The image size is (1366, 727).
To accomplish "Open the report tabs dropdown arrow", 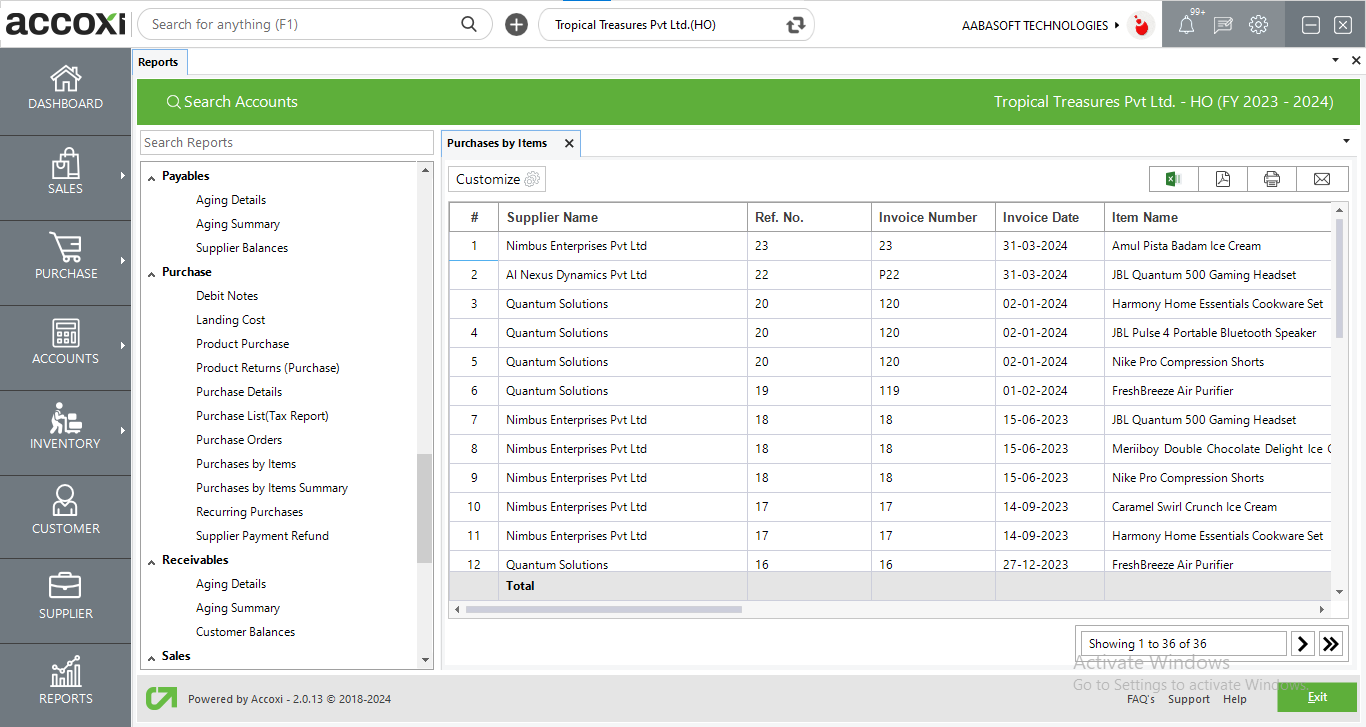I will [x=1345, y=141].
